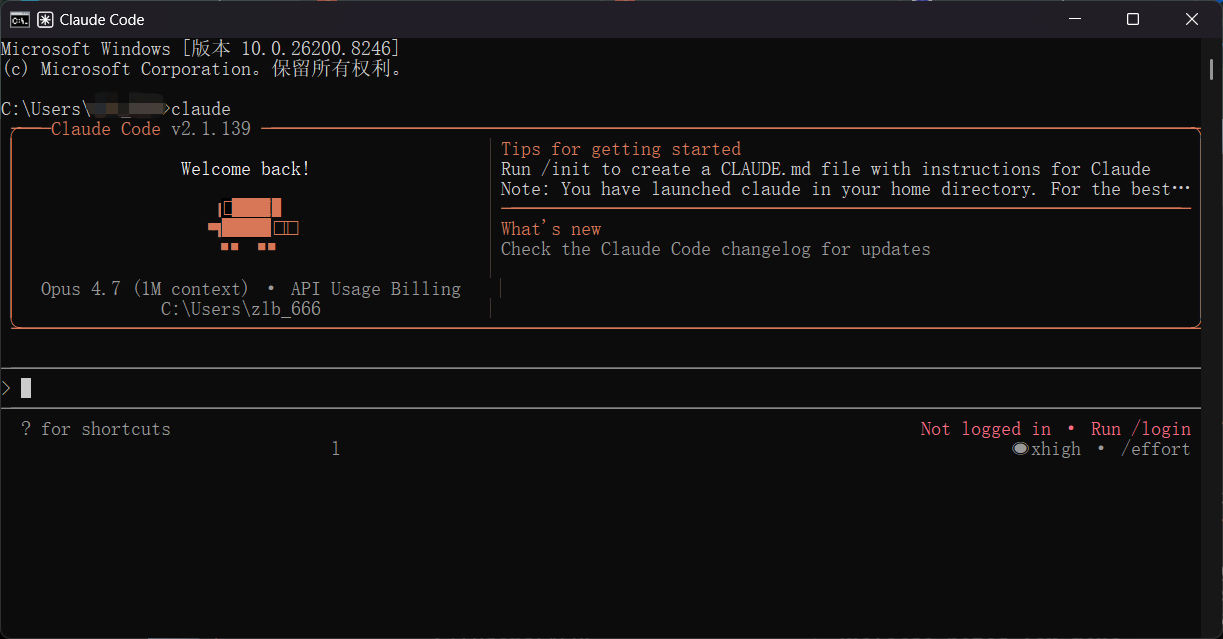The width and height of the screenshot is (1223, 639).
Task: Click the "Not logged in" status
Action: point(986,429)
